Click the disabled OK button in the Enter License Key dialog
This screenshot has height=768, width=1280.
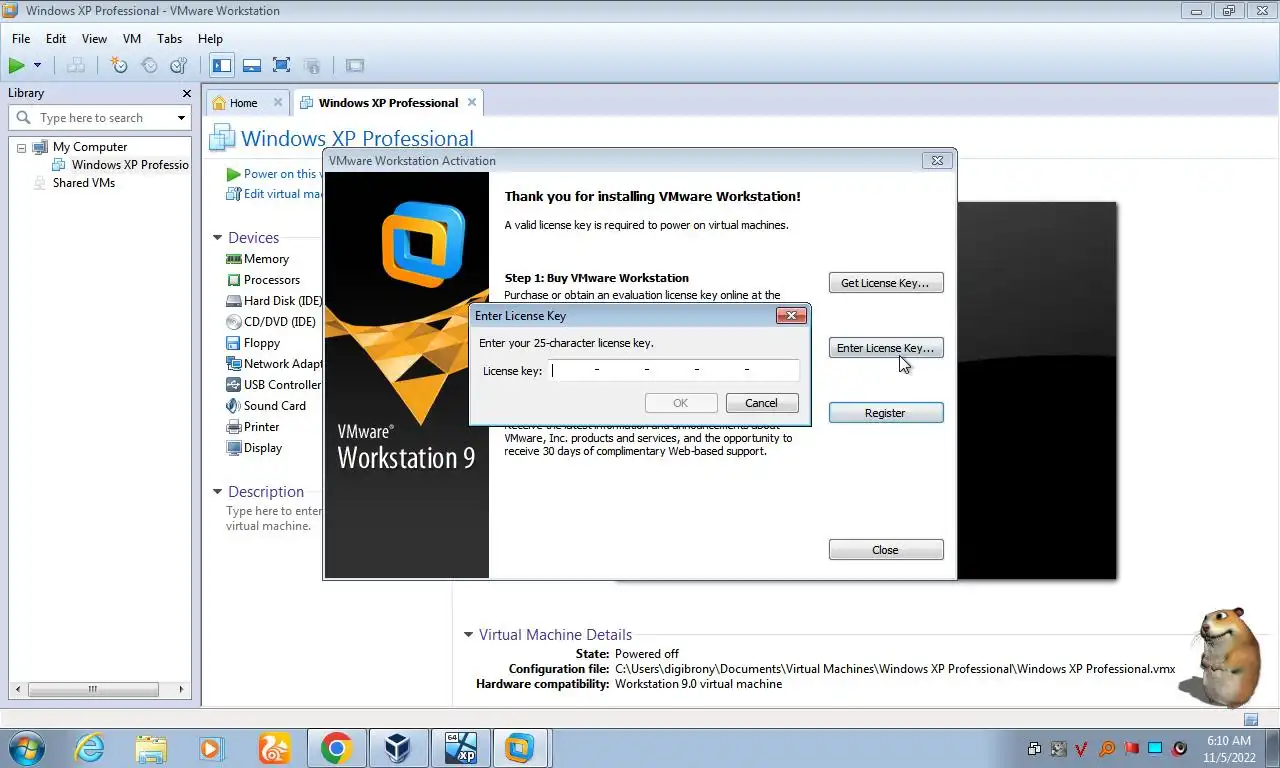681,403
